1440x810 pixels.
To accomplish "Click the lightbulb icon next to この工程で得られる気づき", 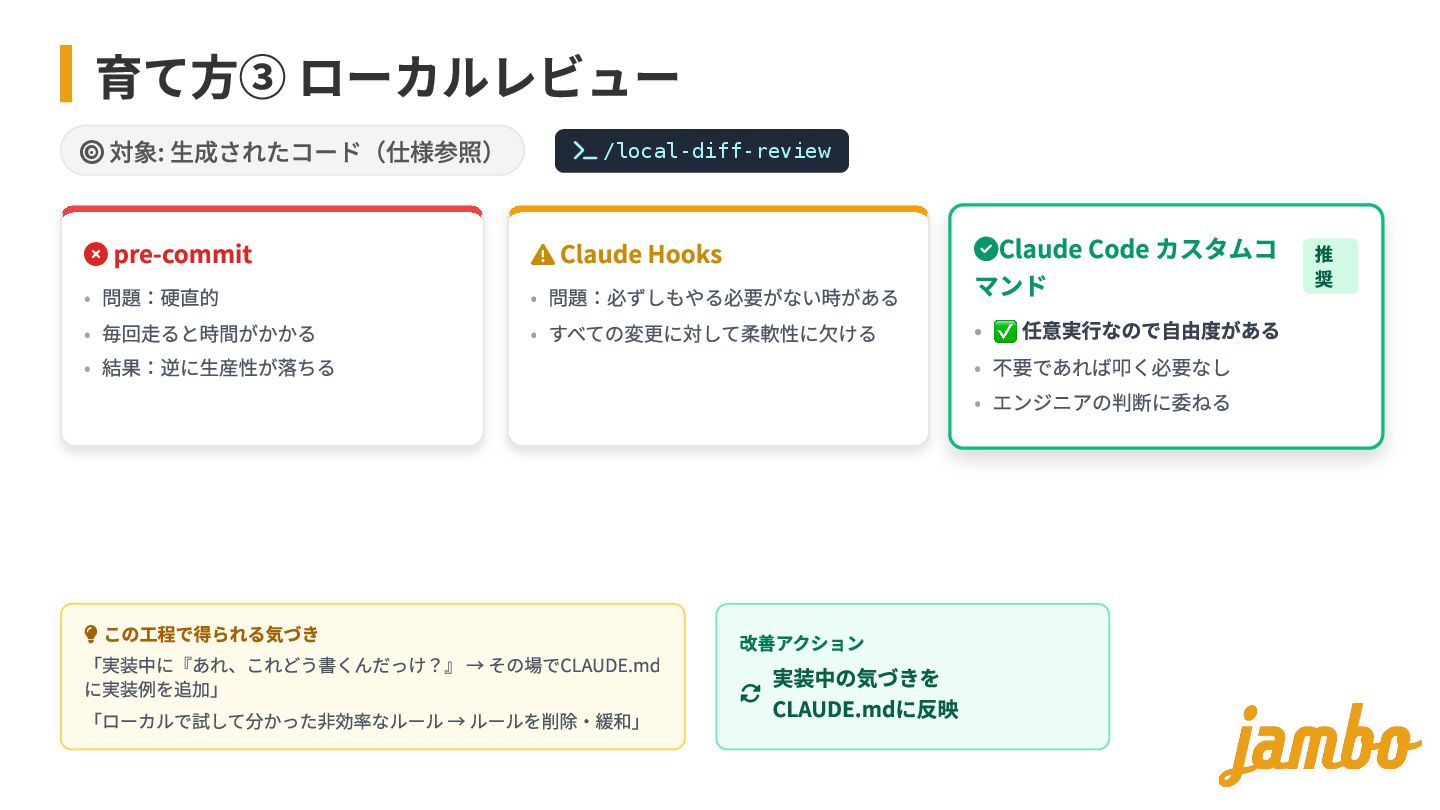I will (91, 634).
